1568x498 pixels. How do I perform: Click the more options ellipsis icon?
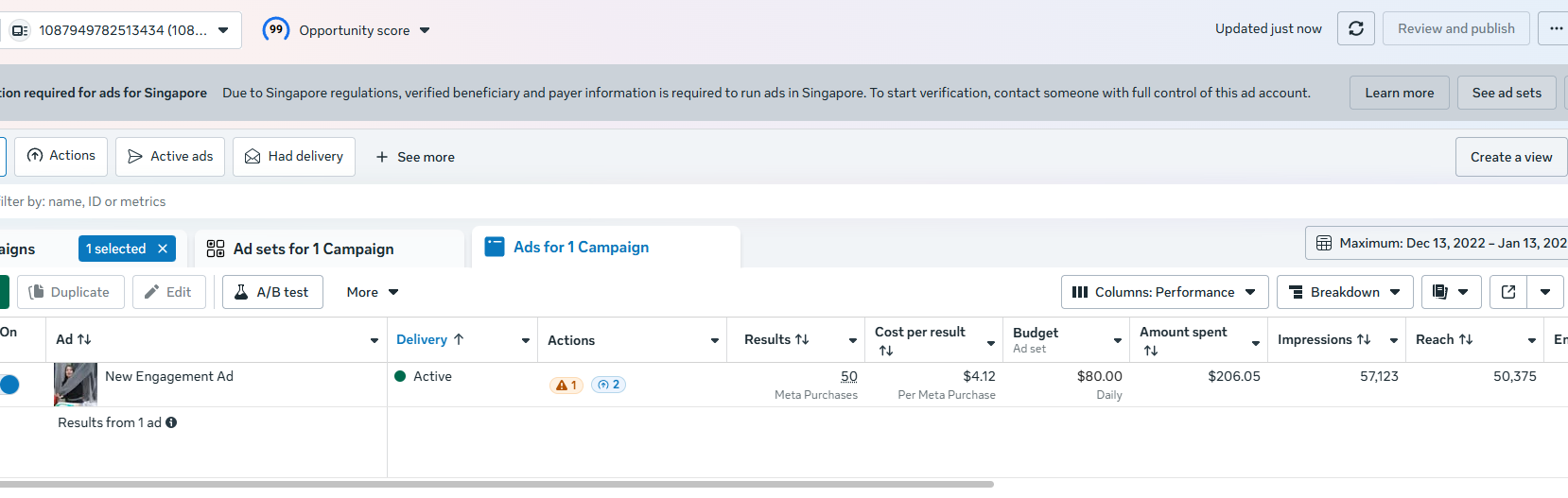(x=1556, y=28)
